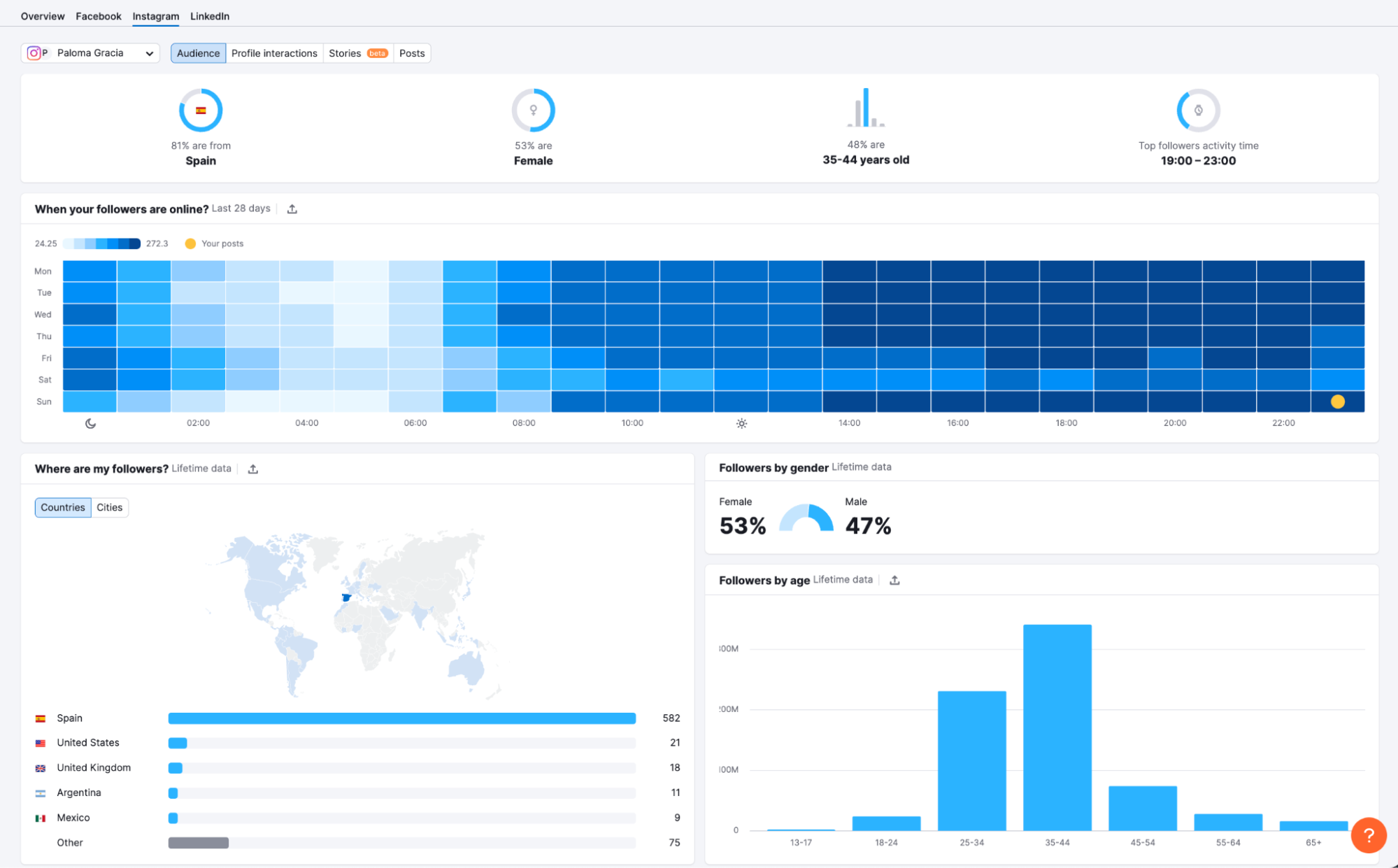The width and height of the screenshot is (1398, 868).
Task: Click the moon icon under the heatmap
Action: (90, 423)
